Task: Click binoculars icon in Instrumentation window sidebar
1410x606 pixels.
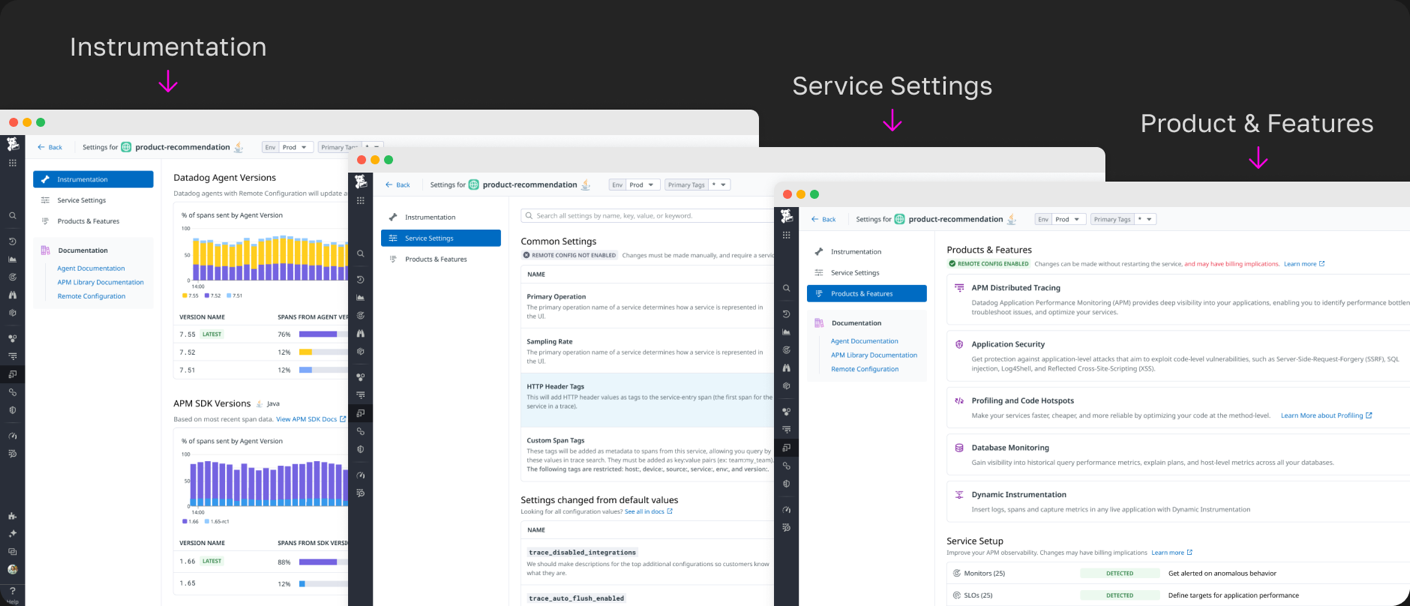Action: click(13, 295)
